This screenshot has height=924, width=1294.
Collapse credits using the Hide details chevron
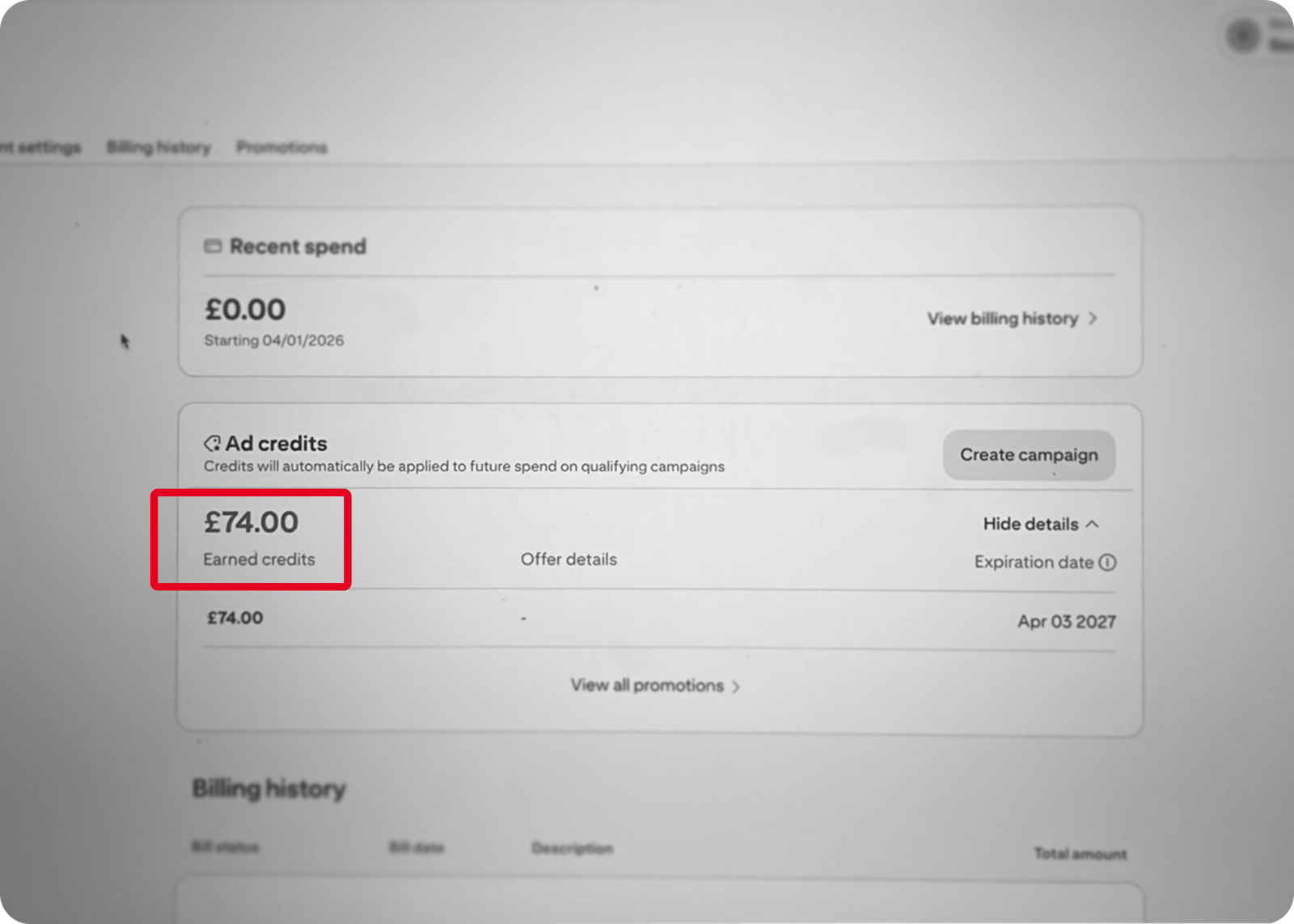(1093, 524)
